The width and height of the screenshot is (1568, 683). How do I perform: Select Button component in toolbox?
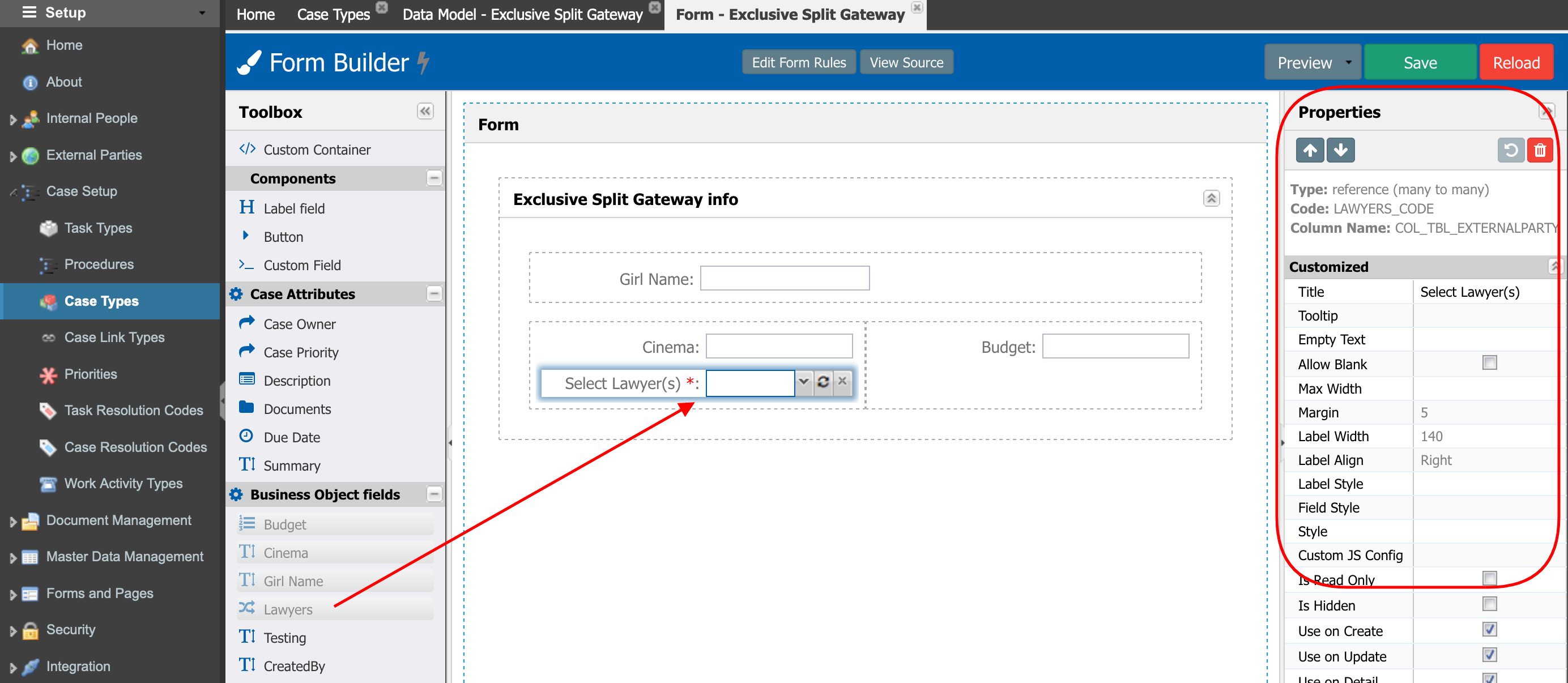click(x=283, y=237)
